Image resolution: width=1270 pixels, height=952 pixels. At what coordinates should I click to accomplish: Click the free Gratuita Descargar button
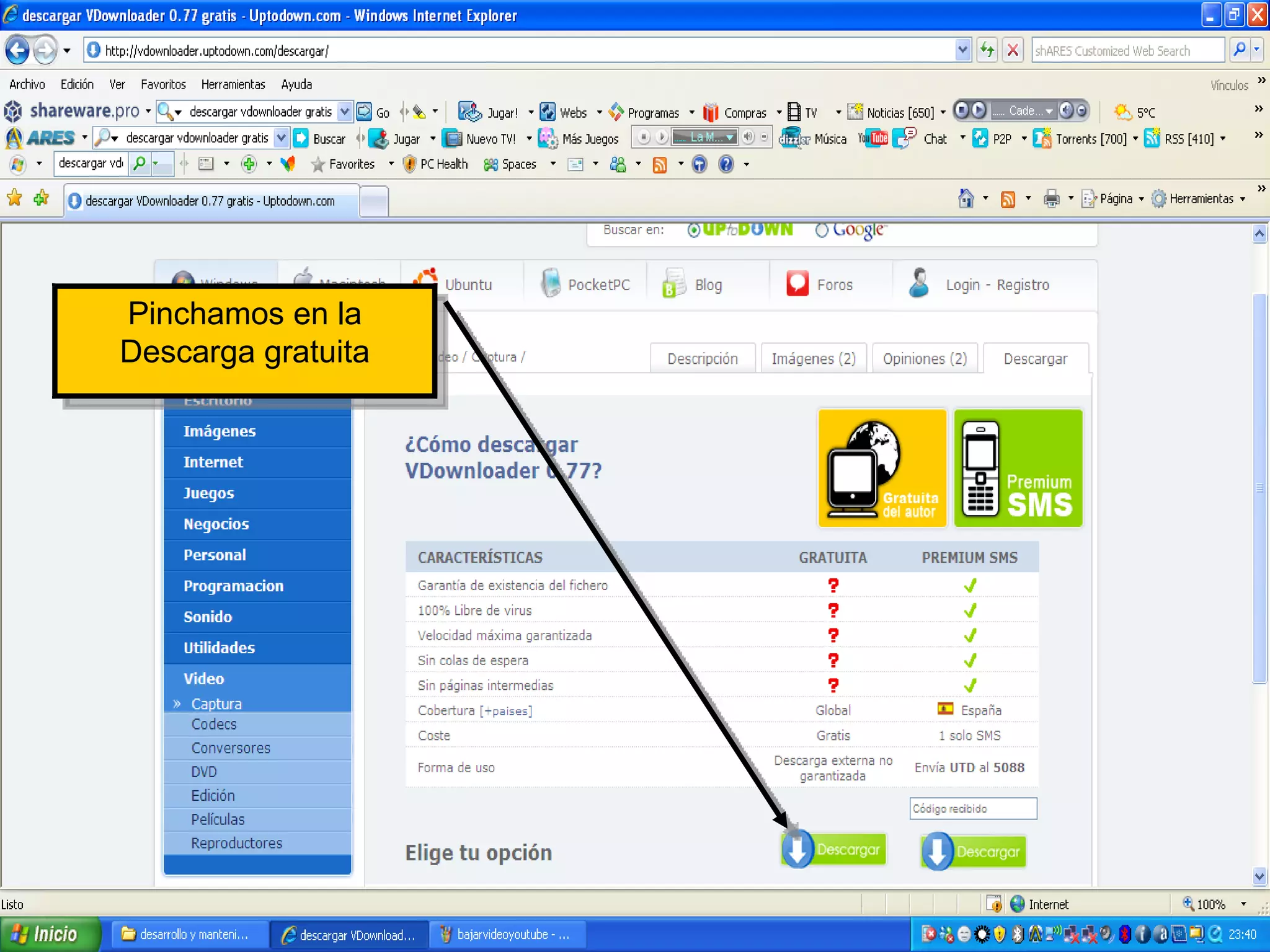point(834,849)
